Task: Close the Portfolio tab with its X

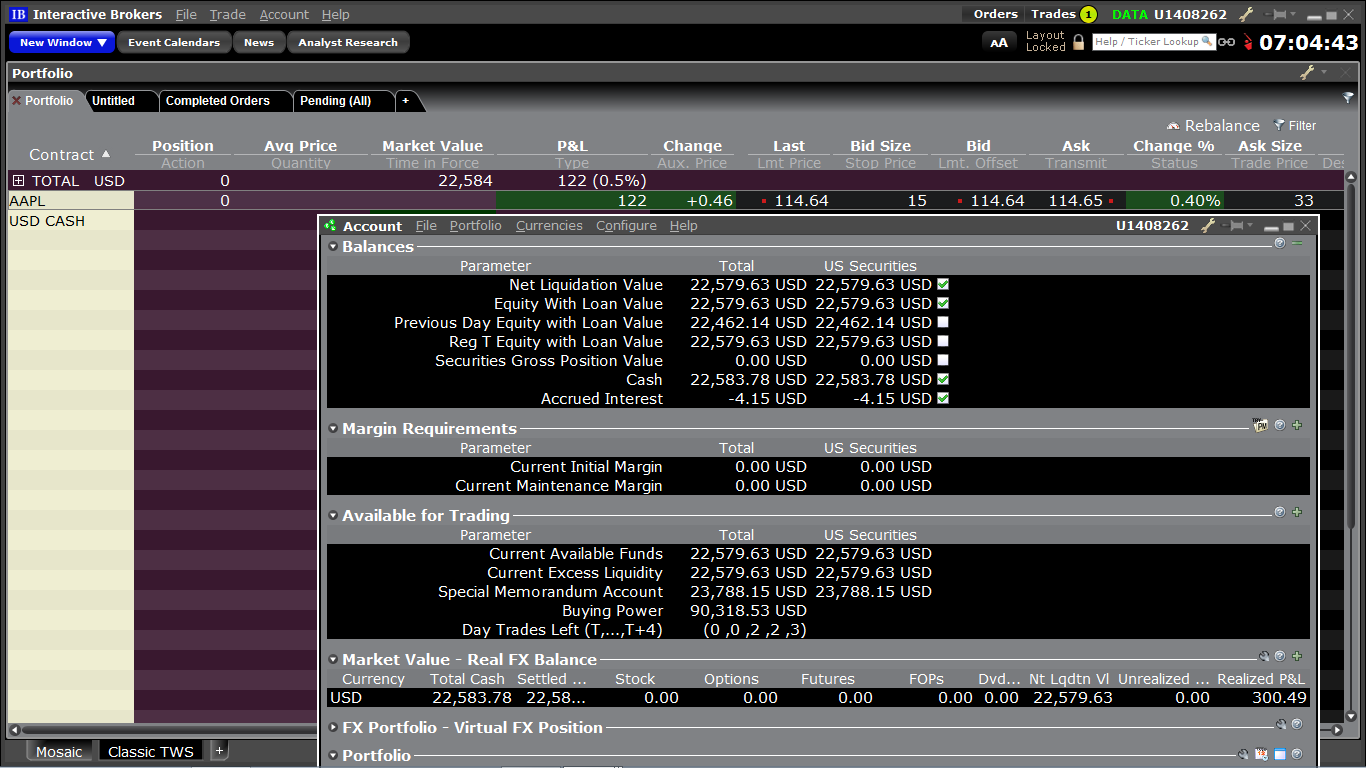Action: tap(16, 101)
